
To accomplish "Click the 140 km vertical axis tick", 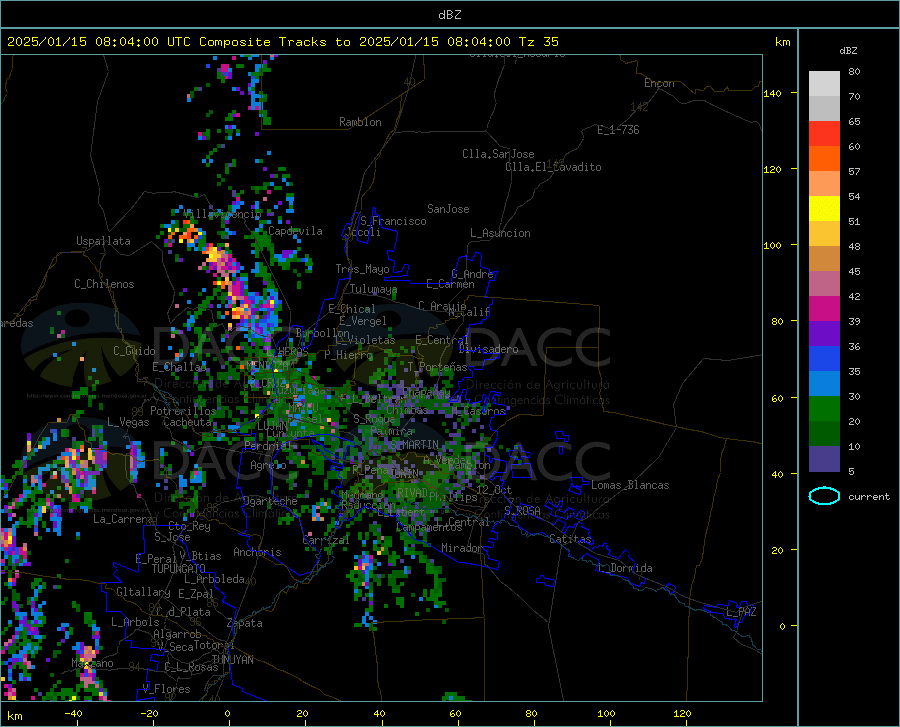I will pyautogui.click(x=772, y=94).
